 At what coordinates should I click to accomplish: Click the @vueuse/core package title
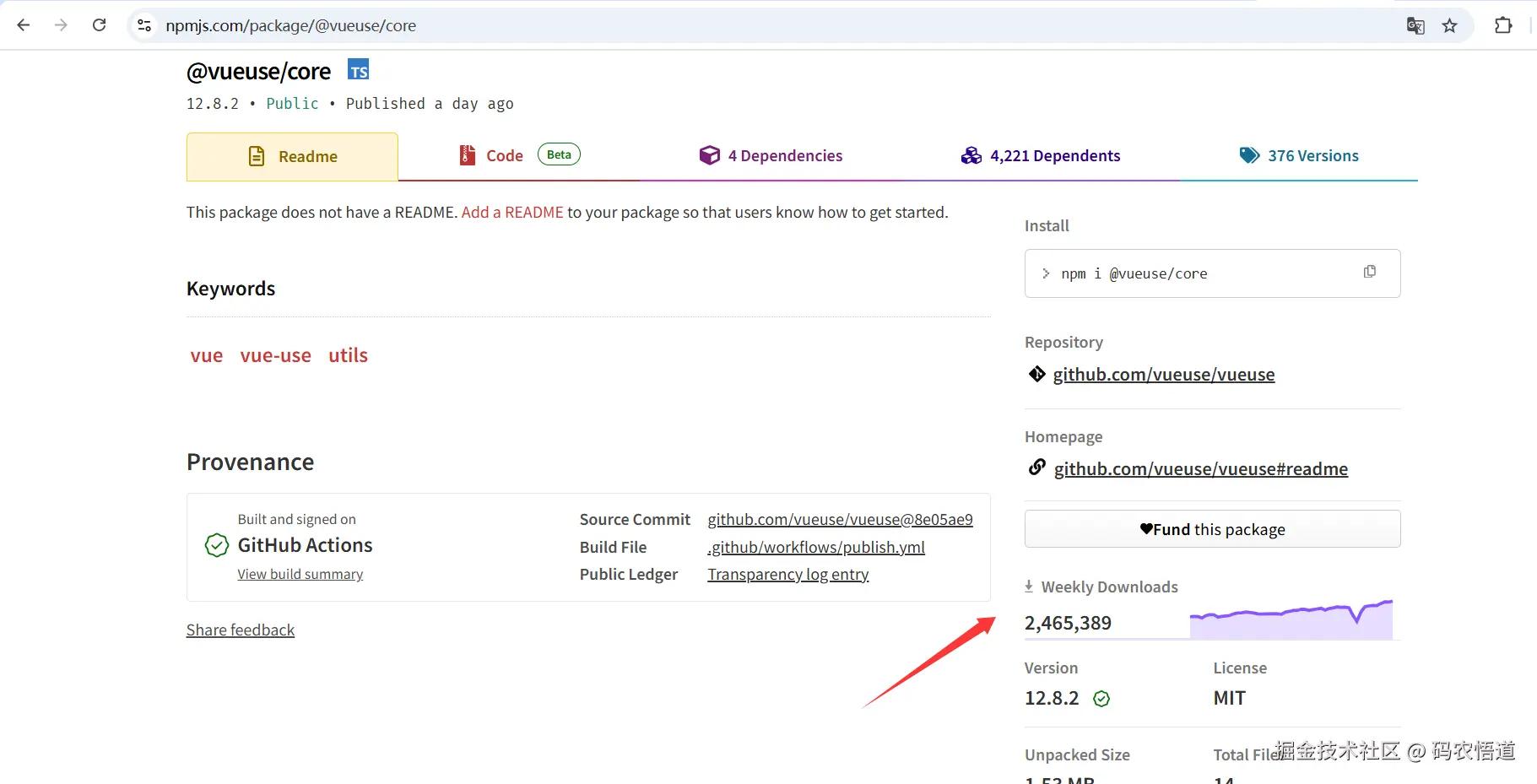click(258, 72)
